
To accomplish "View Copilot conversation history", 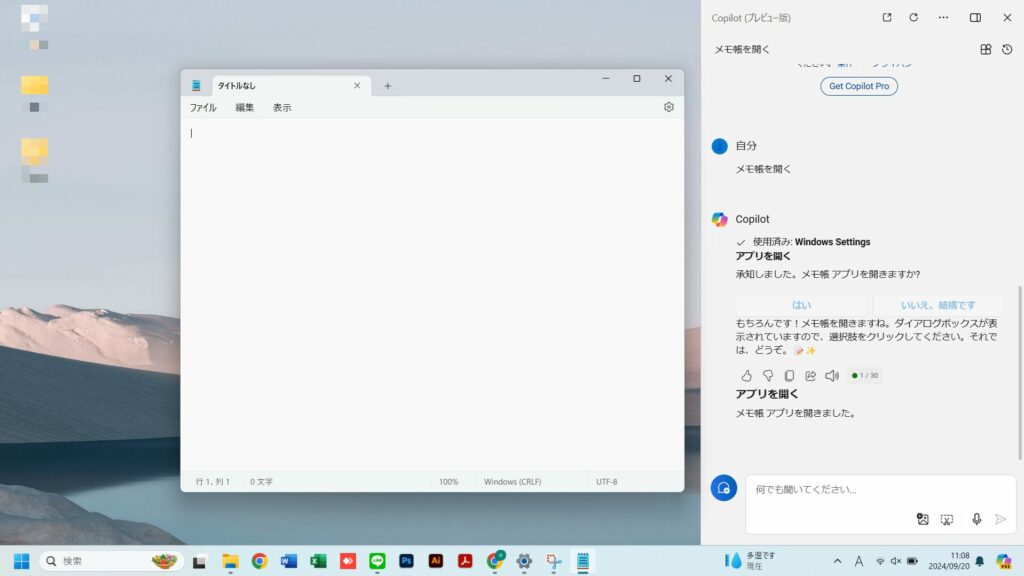I will pos(1006,48).
